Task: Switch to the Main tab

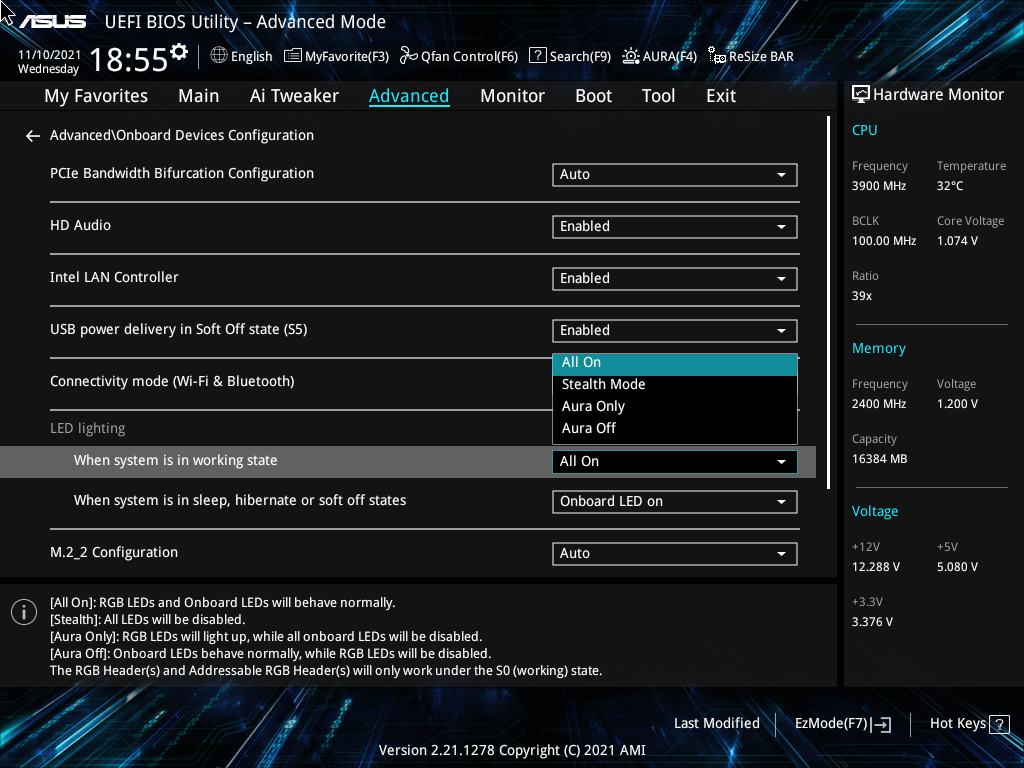Action: 199,96
